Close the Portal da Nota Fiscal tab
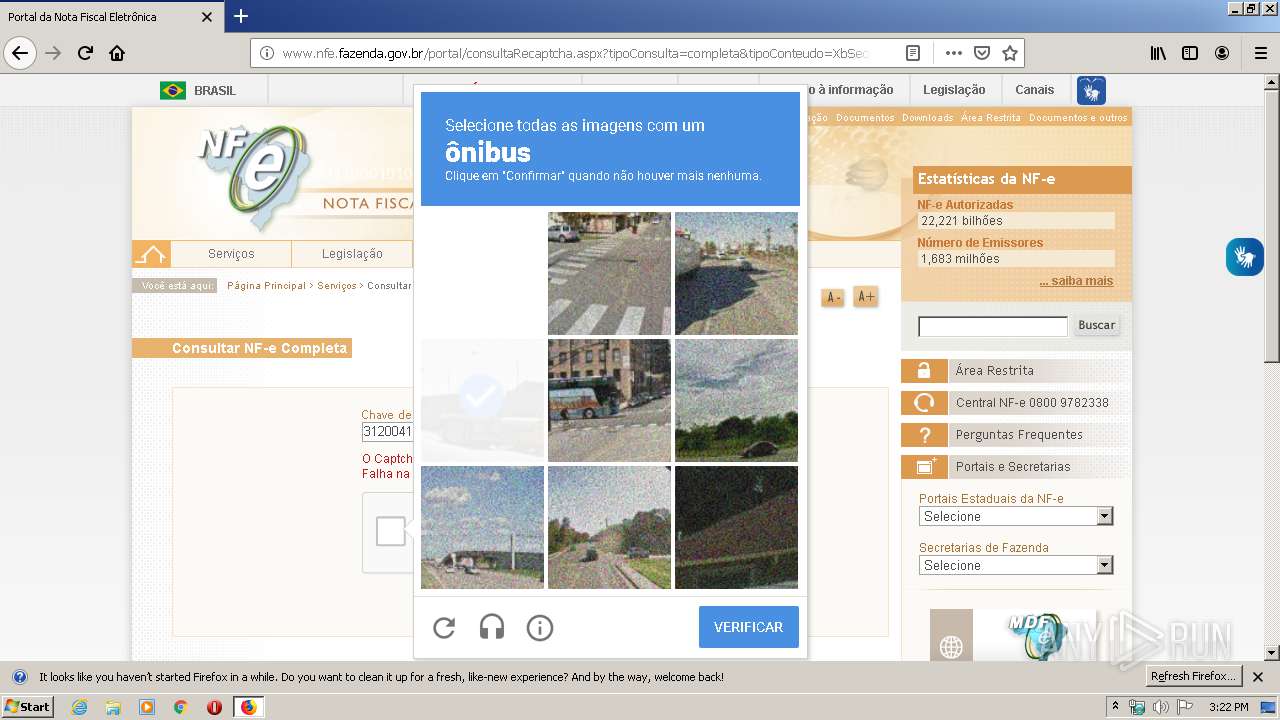This screenshot has width=1280, height=720. click(207, 17)
